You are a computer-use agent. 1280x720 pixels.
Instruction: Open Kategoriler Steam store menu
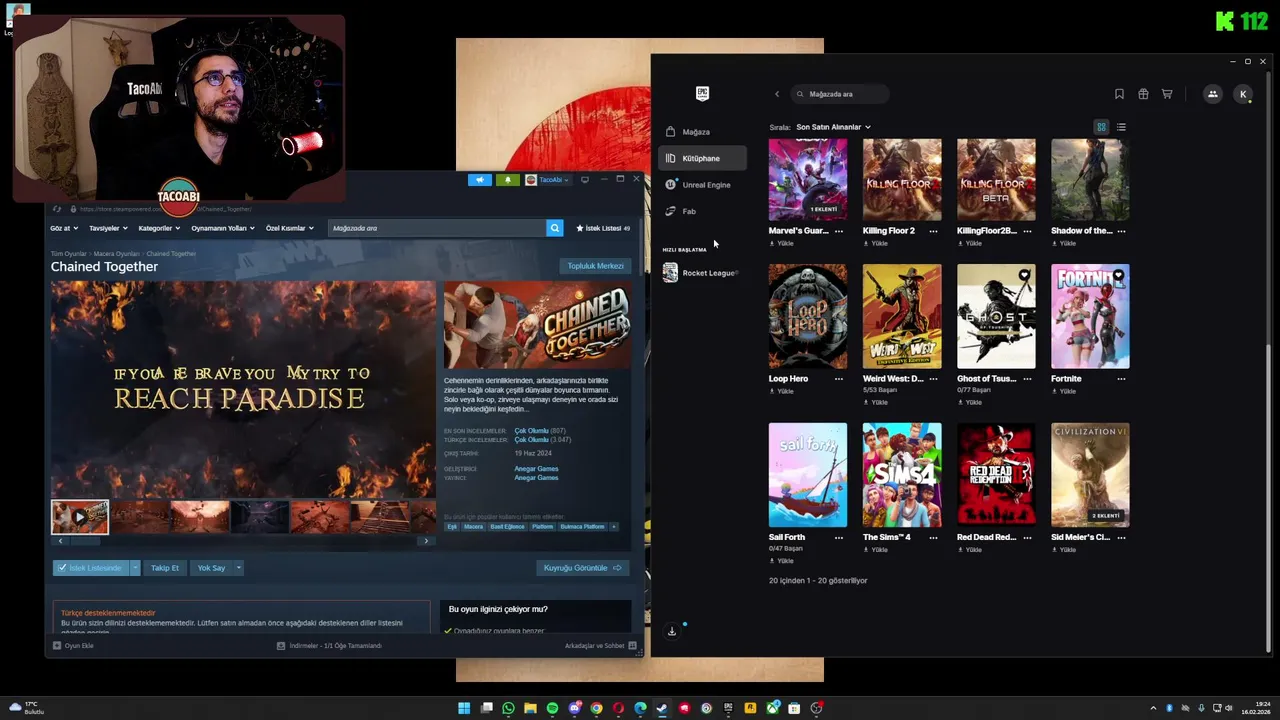[160, 228]
